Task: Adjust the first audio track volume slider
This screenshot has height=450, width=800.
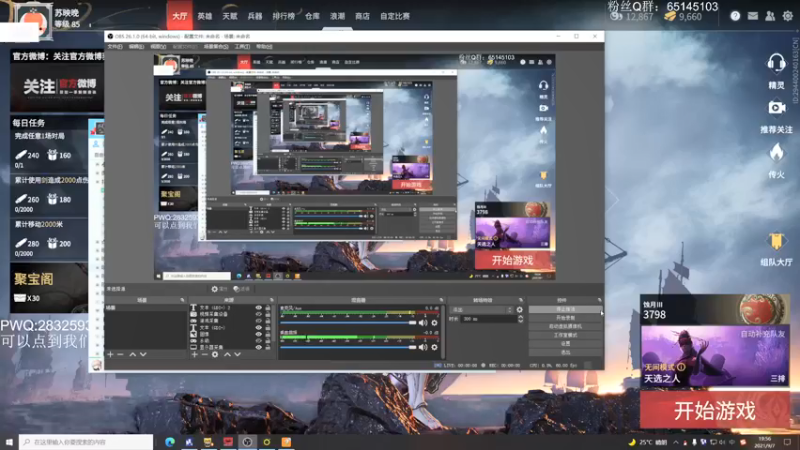Action: coord(348,322)
